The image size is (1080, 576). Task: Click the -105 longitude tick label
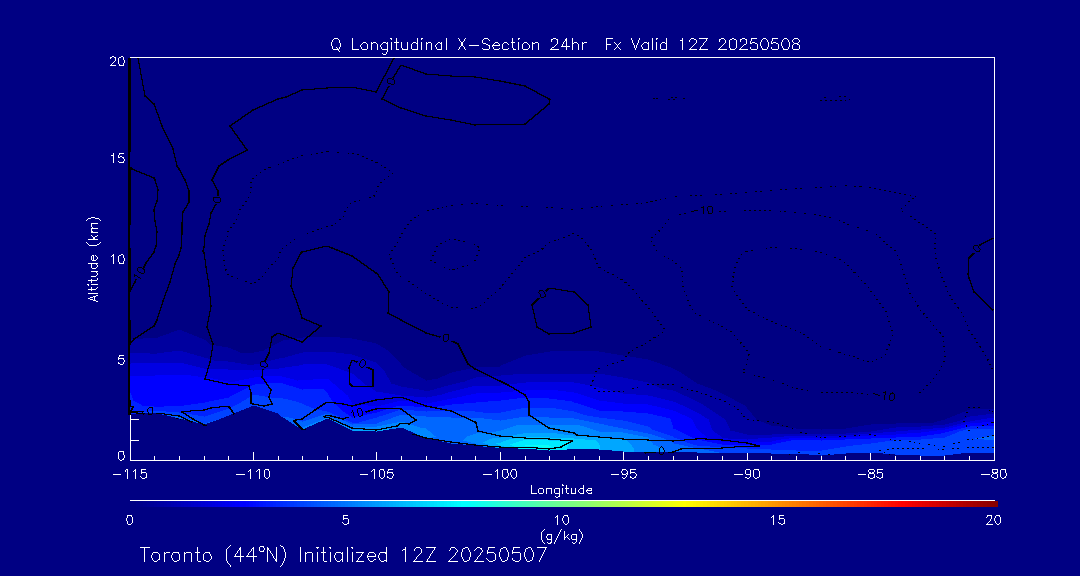pyautogui.click(x=377, y=474)
